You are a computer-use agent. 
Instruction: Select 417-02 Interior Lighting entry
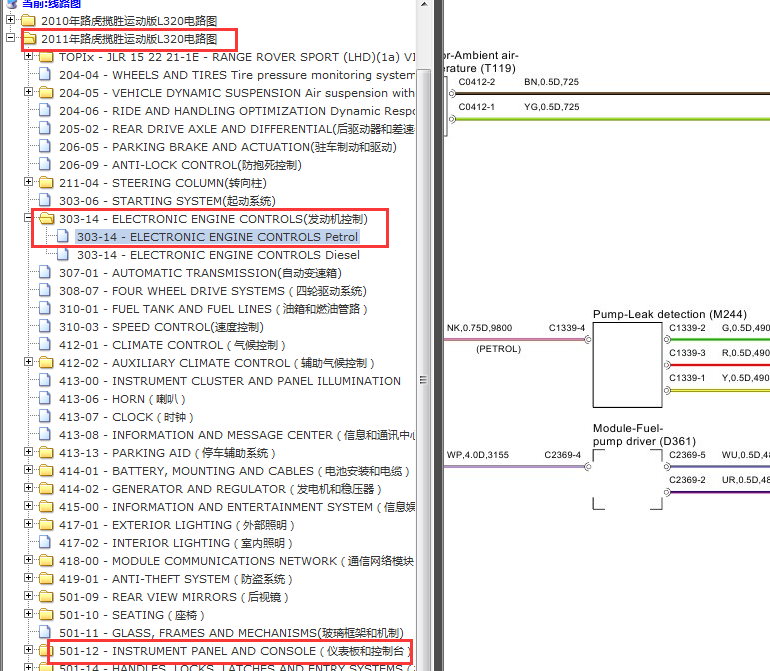point(176,543)
